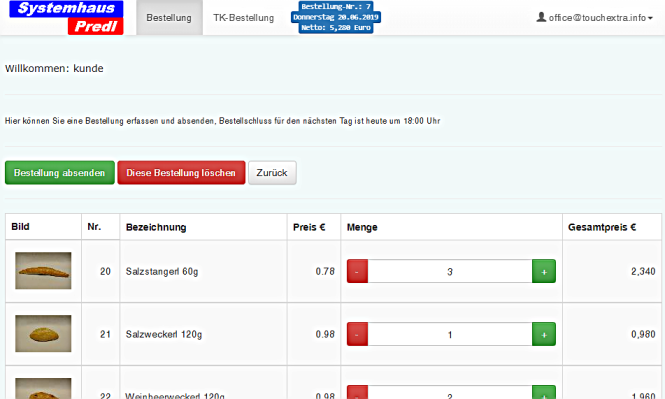Click the Systemhaus Predl logo
This screenshot has height=399, width=665.
pyautogui.click(x=66, y=17)
